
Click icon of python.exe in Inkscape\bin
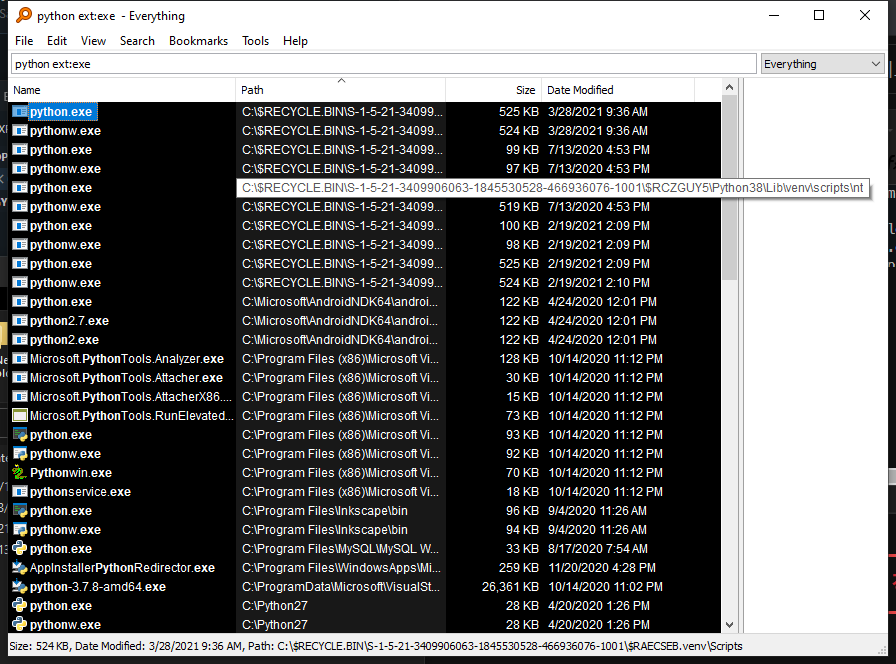(x=19, y=510)
